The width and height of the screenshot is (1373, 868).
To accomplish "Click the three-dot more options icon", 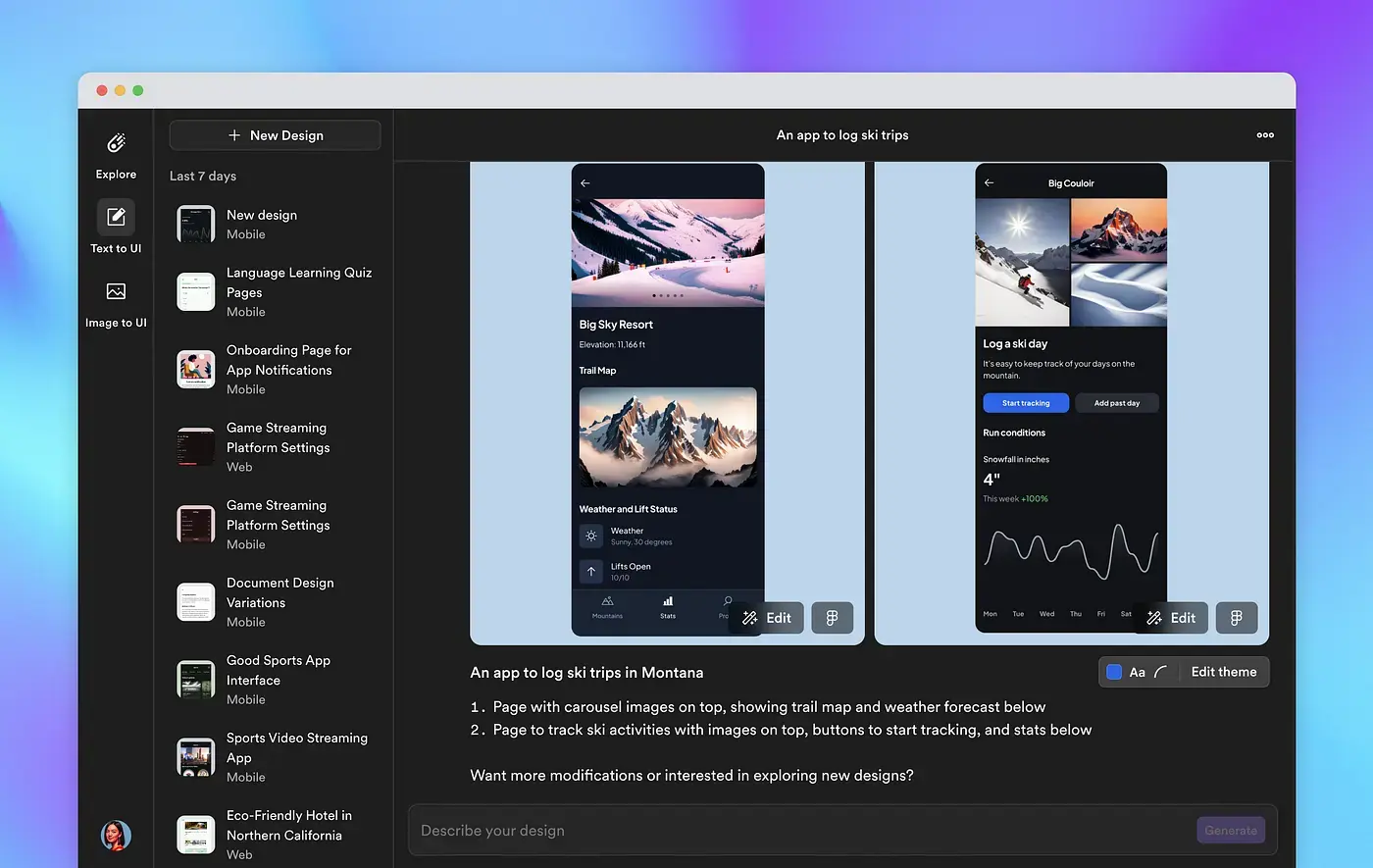I will click(1265, 135).
